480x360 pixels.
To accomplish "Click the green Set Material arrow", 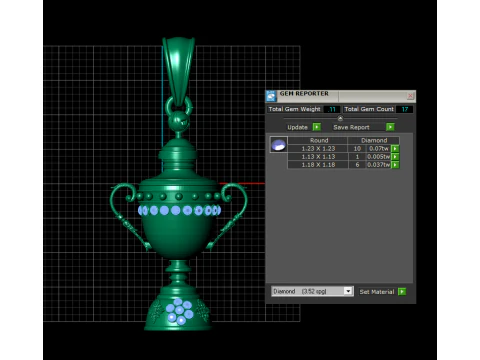I will [402, 292].
